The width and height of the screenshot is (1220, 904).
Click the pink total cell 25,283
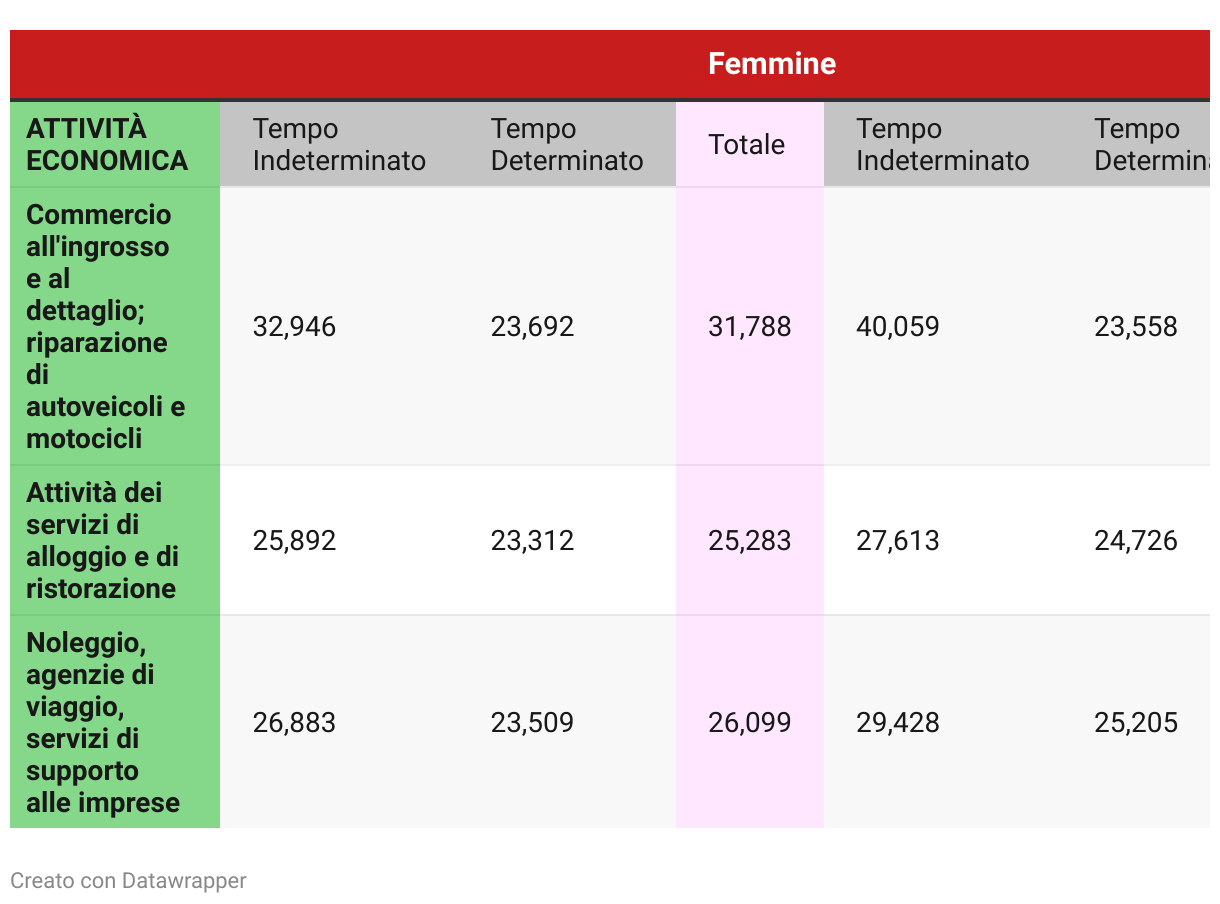(x=749, y=541)
